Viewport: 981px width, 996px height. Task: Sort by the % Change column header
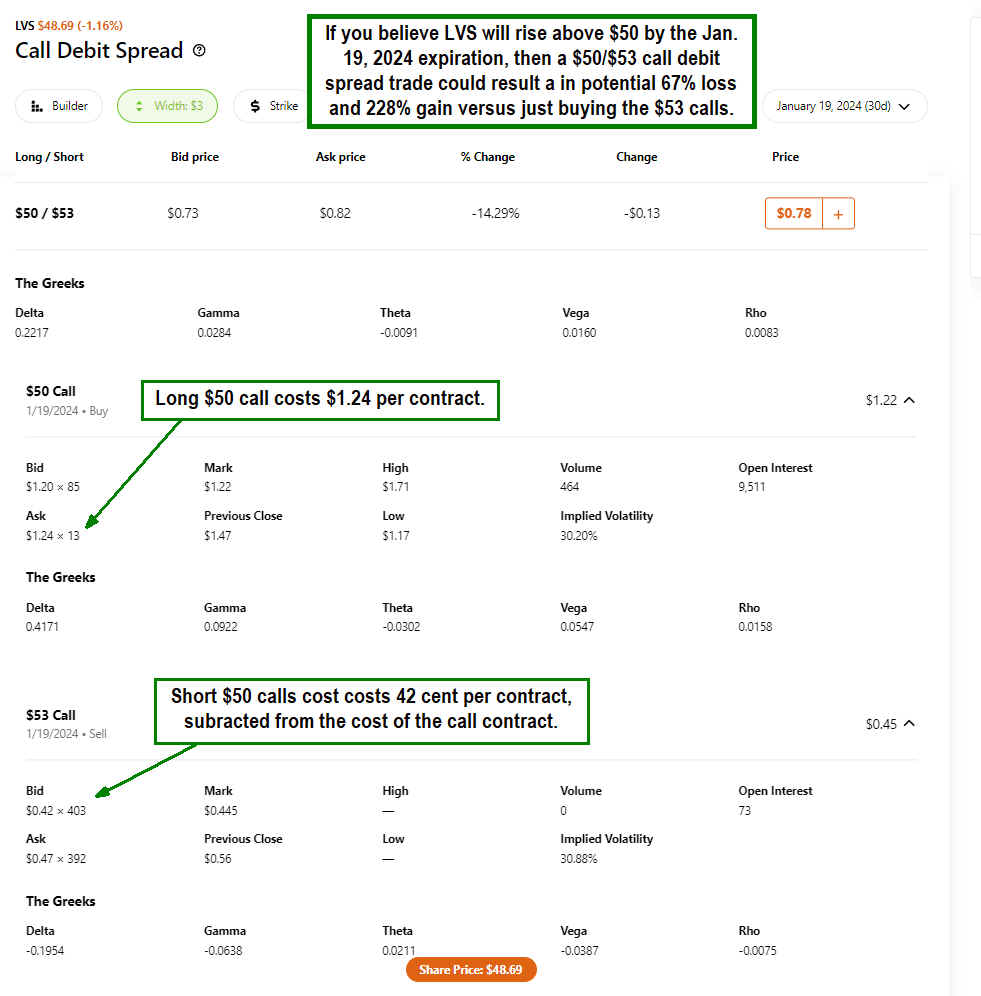pyautogui.click(x=488, y=157)
